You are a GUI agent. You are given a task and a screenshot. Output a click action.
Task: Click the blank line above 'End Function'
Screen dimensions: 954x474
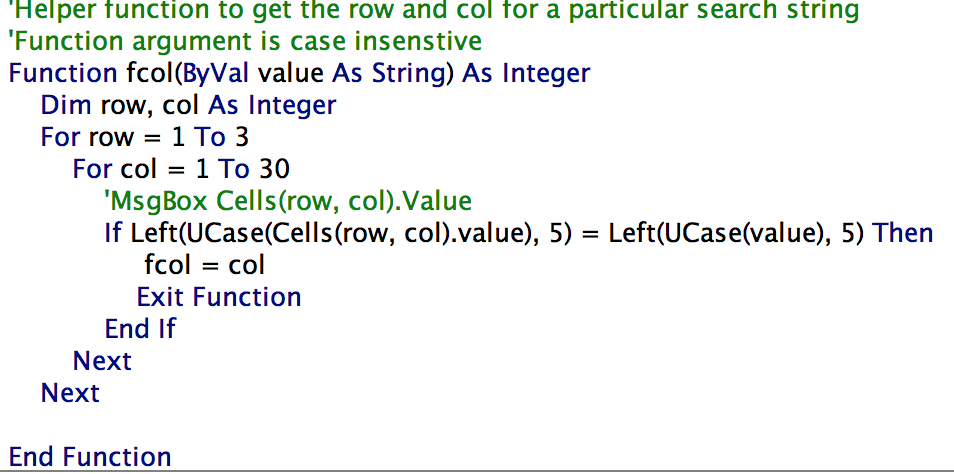tap(300, 425)
